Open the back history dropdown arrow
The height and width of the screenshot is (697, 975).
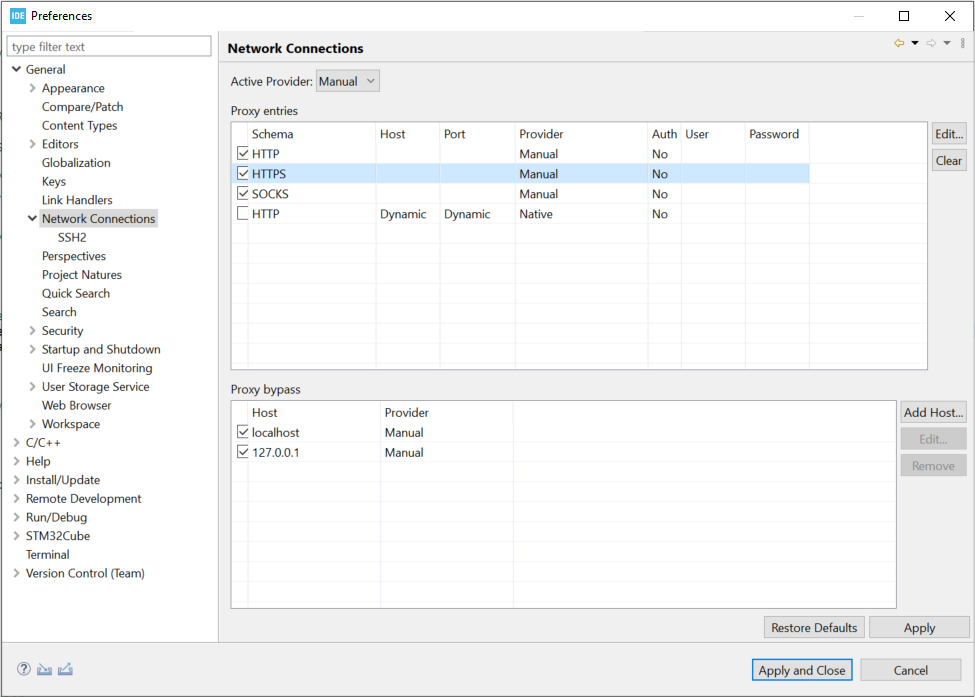[x=915, y=43]
